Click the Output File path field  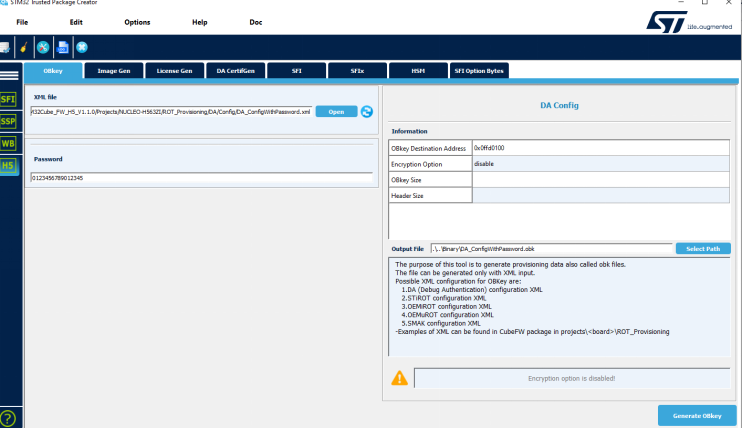coord(551,249)
